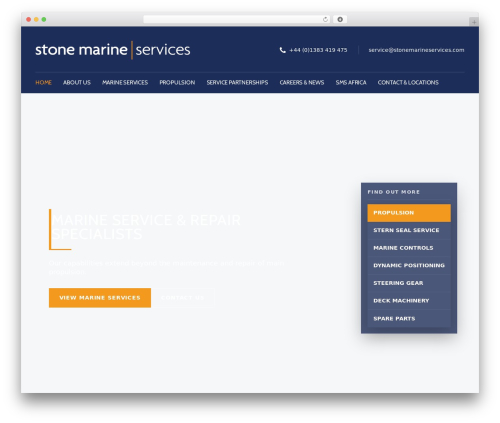This screenshot has height=423, width=500.
Task: Call phone number +44 (0)1383 419 475
Action: point(318,50)
